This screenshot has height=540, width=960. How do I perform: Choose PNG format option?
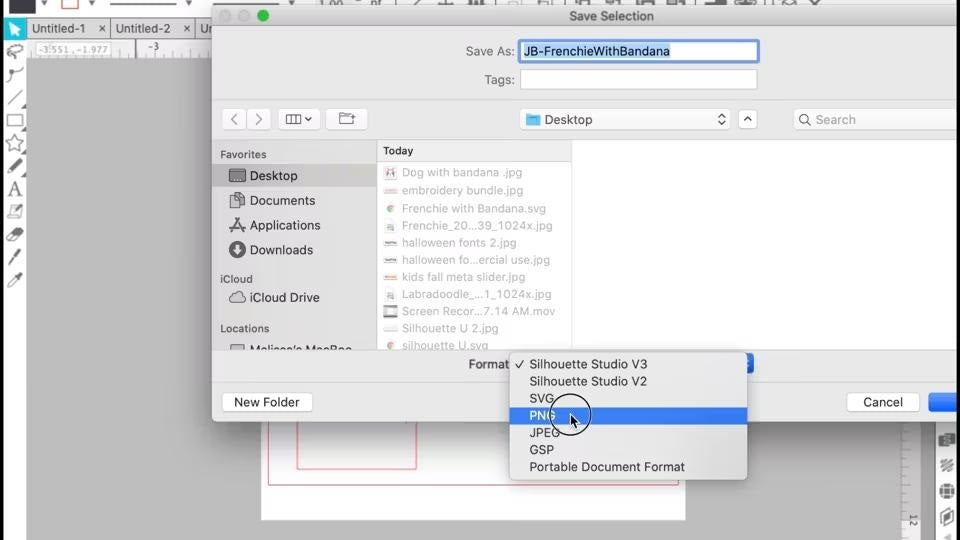point(628,416)
